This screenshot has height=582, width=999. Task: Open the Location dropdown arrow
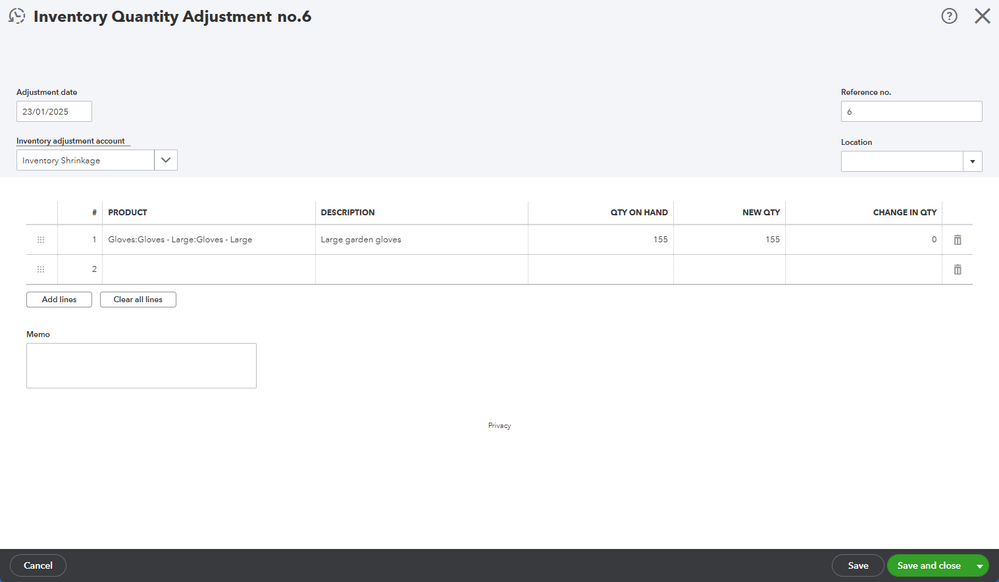coord(972,161)
